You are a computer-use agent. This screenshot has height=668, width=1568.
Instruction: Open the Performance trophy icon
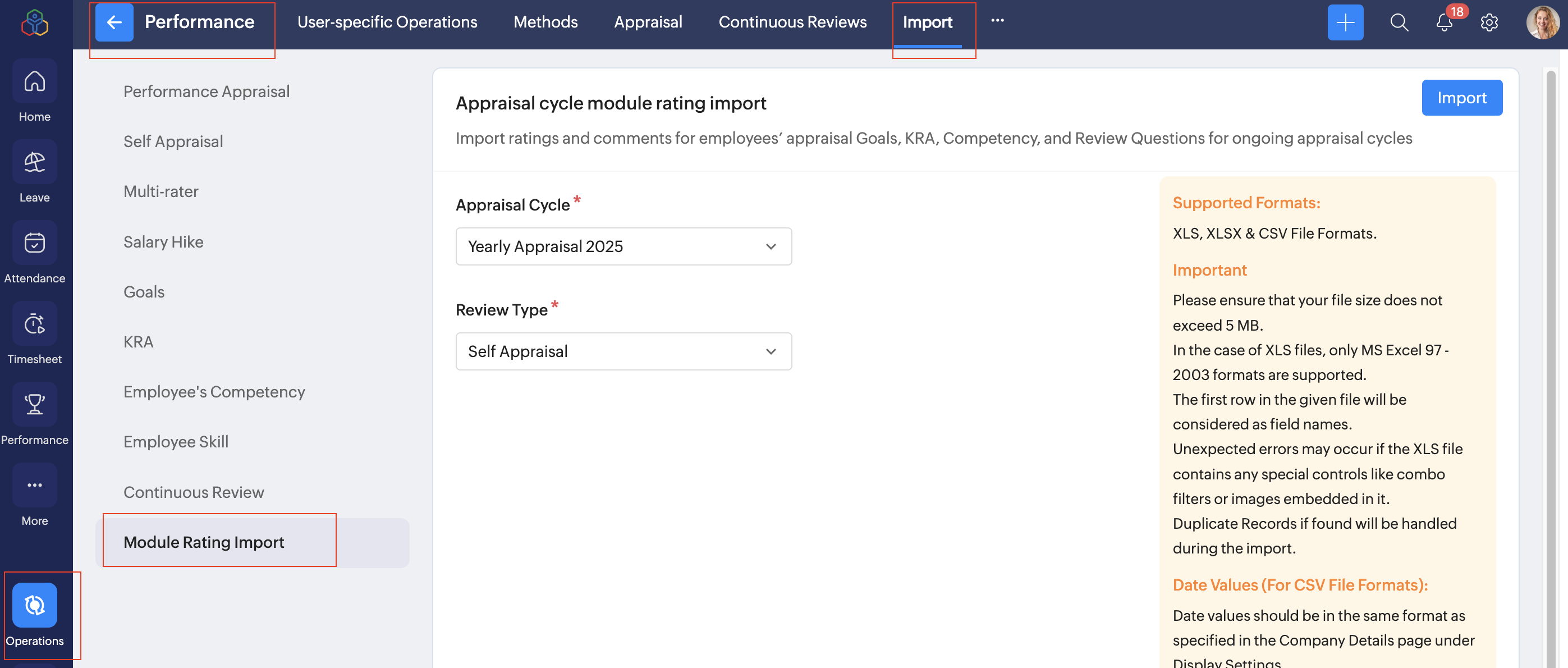click(35, 404)
